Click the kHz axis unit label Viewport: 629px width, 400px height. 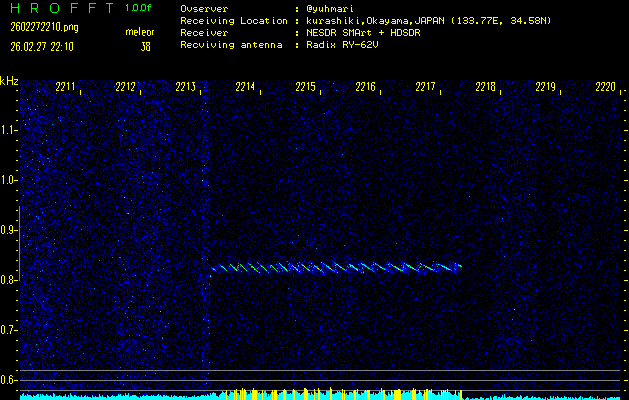(9, 81)
